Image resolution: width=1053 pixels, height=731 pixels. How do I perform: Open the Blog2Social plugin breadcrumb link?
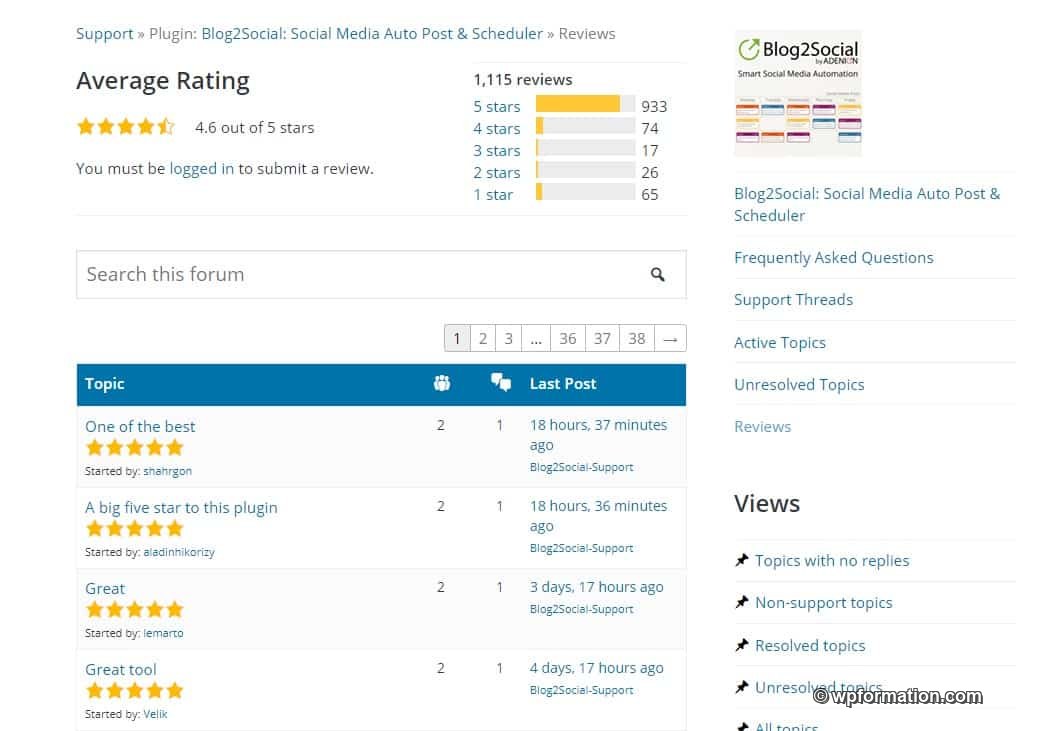[x=372, y=34]
